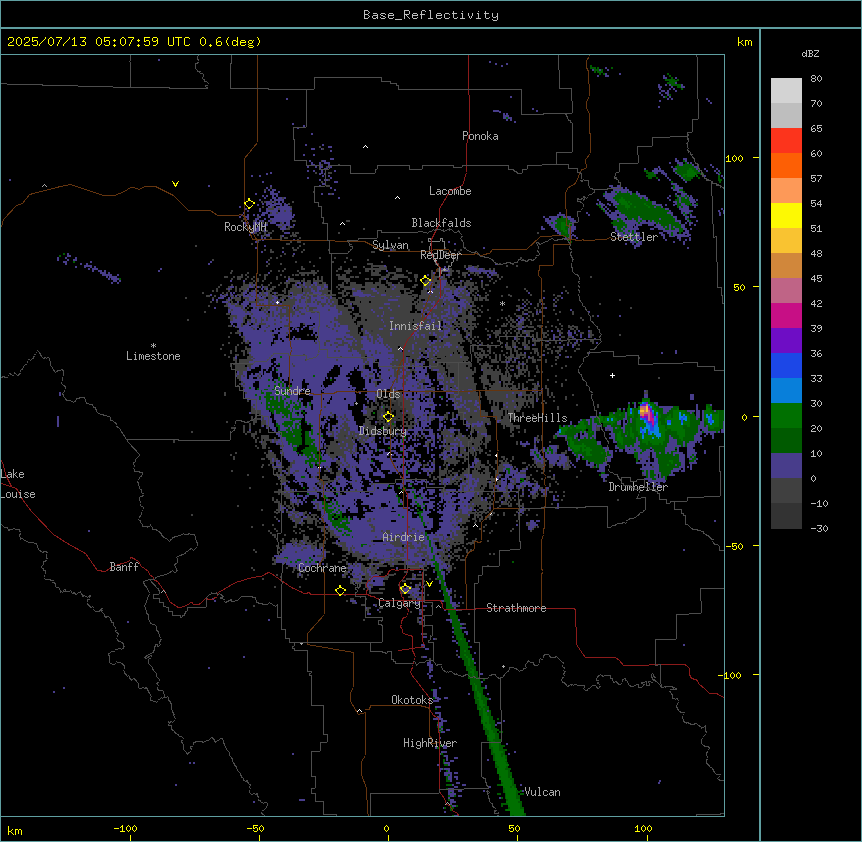This screenshot has height=842, width=862.
Task: Click the red 60-65 dBZ legend swatch
Action: 786,141
